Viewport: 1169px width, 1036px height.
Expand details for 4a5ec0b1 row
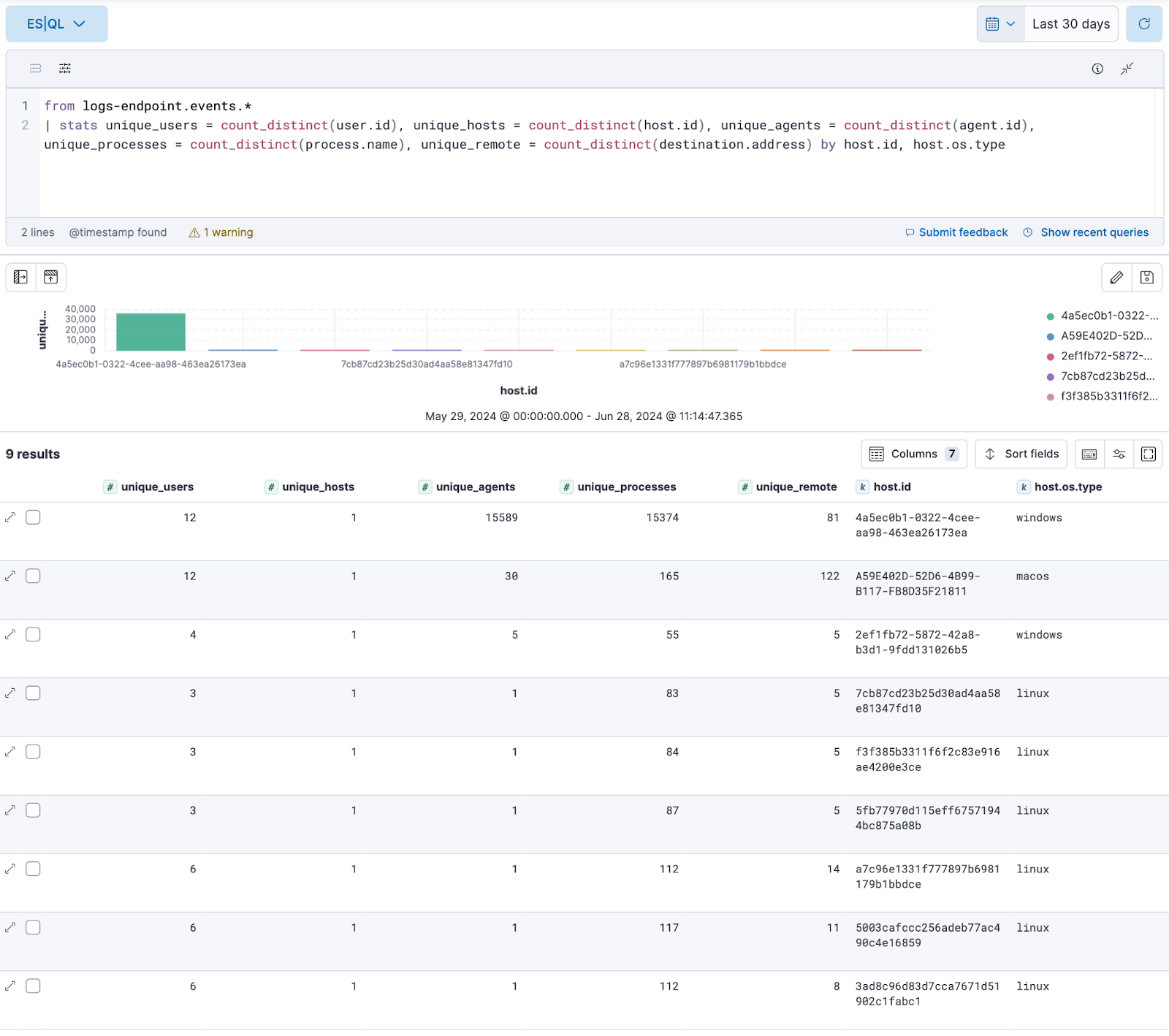[10, 517]
